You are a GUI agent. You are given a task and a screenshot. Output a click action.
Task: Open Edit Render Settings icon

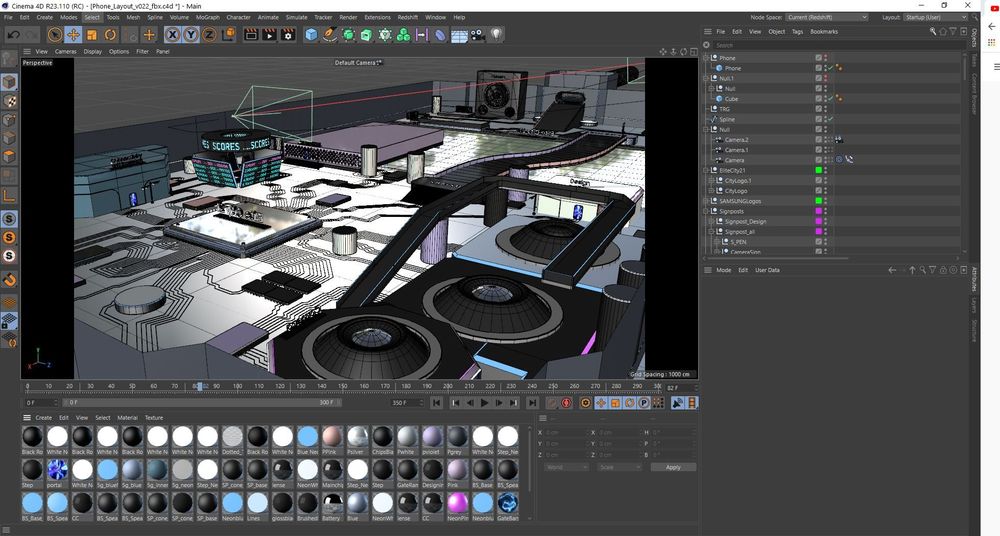(288, 35)
